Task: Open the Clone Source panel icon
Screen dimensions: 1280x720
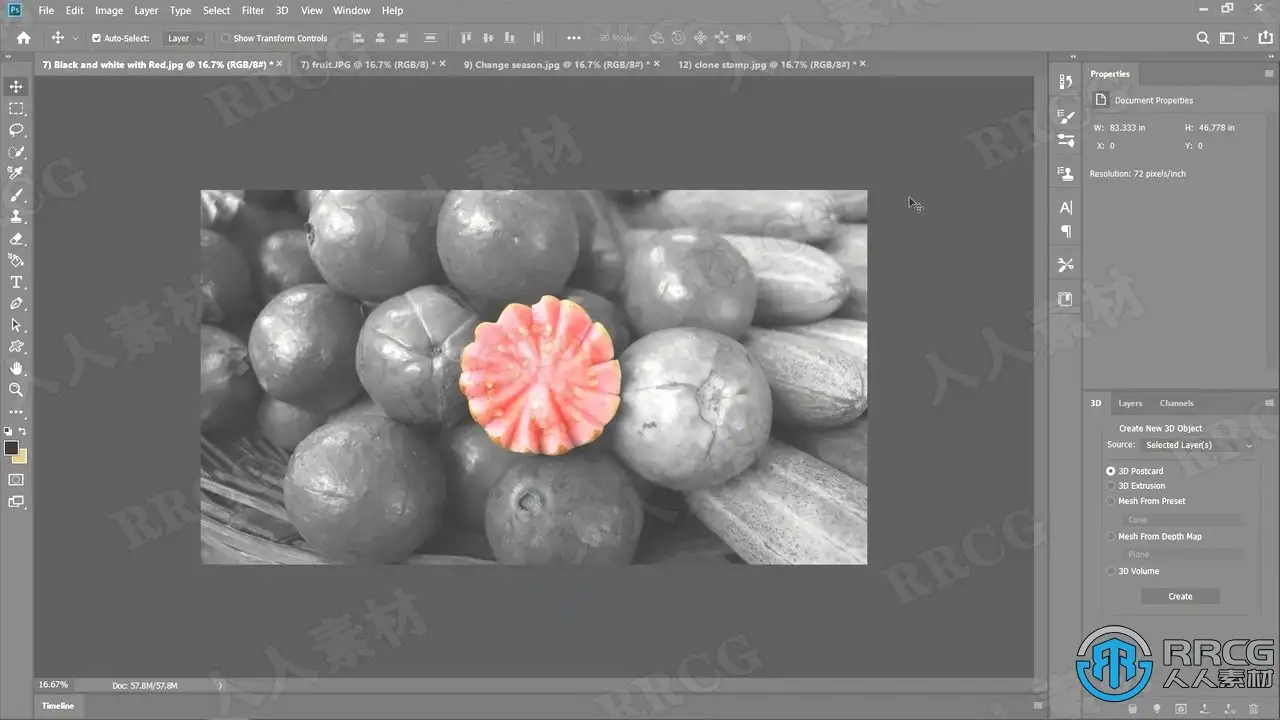Action: click(x=1065, y=173)
